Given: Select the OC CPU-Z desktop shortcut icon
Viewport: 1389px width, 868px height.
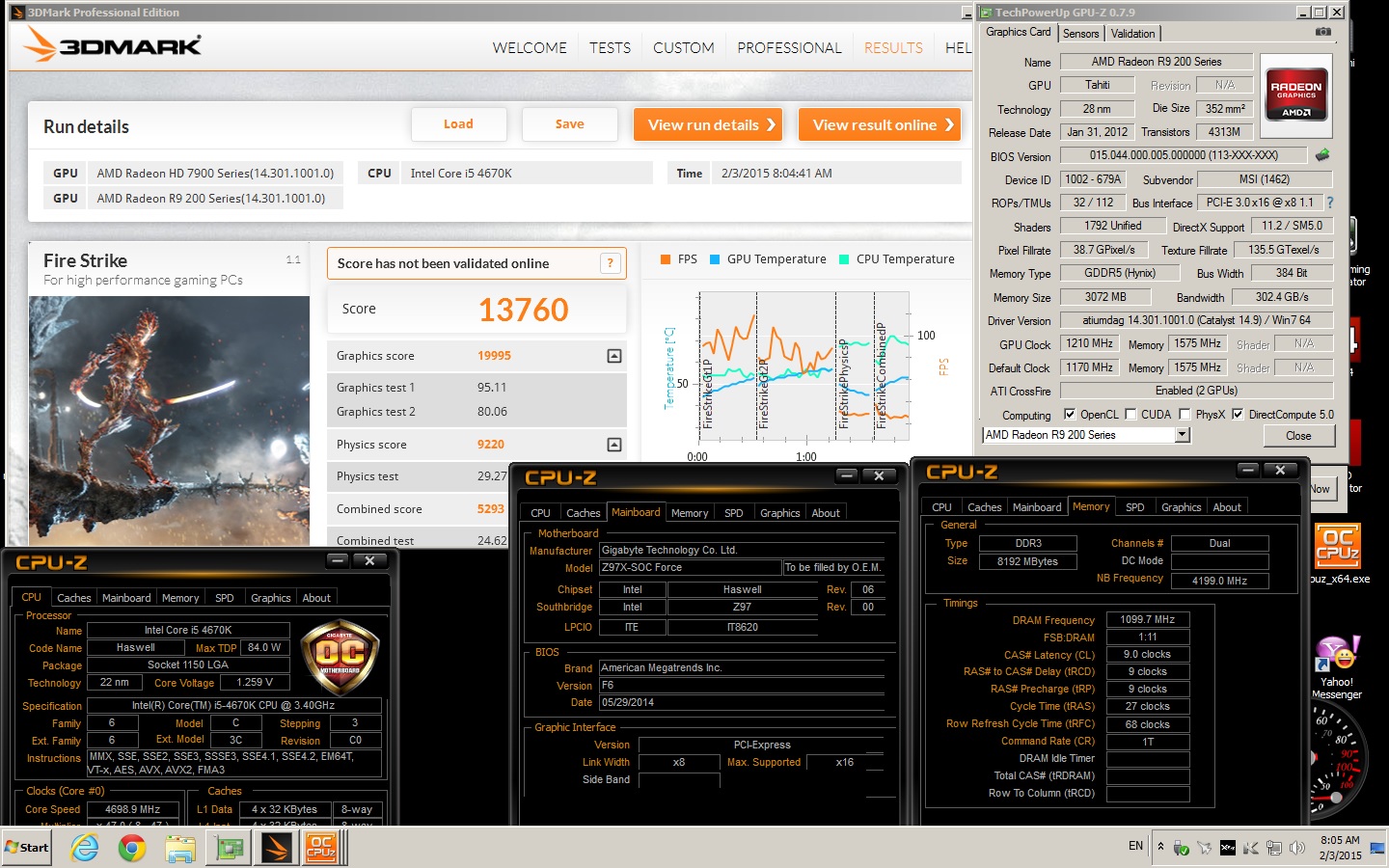Looking at the screenshot, I should click(1338, 546).
